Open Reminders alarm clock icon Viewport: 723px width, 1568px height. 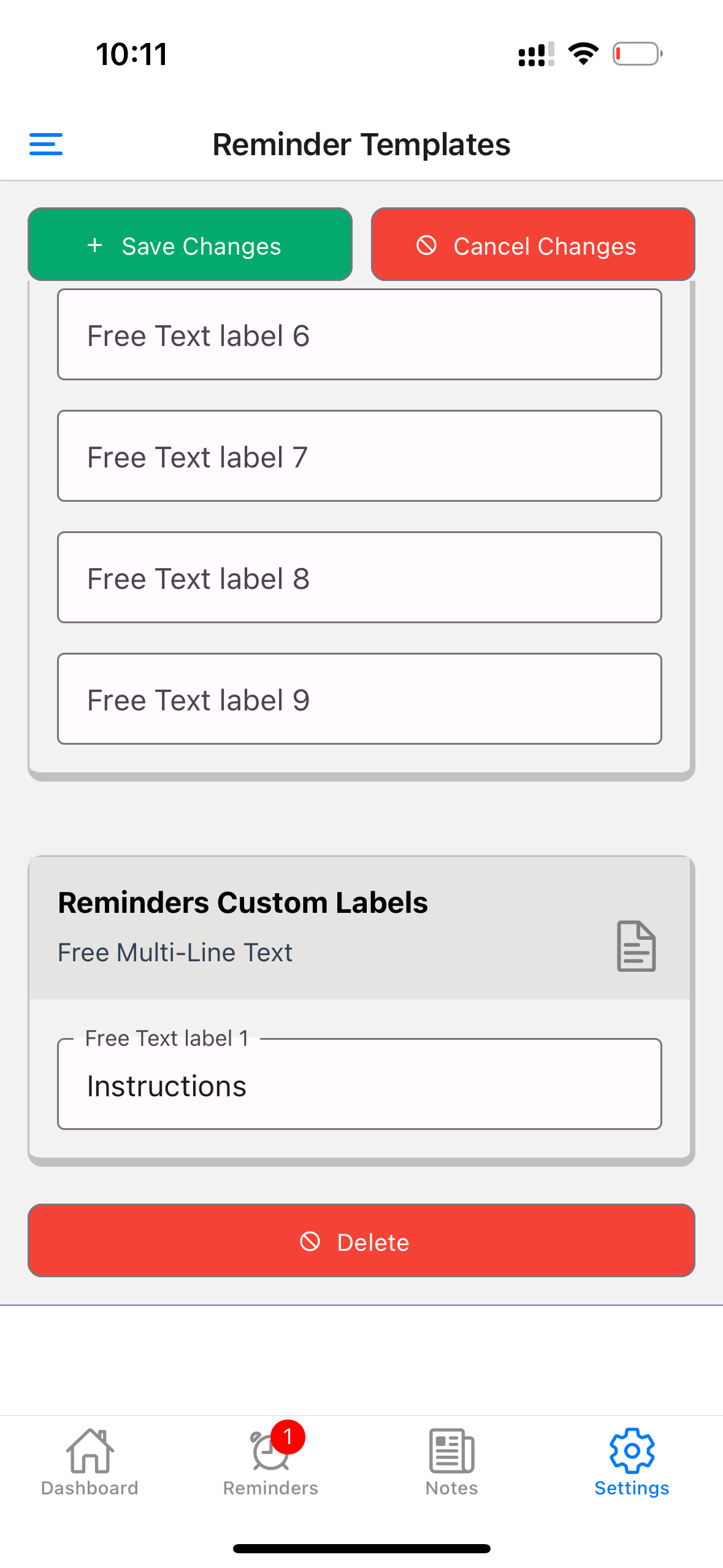(269, 1453)
